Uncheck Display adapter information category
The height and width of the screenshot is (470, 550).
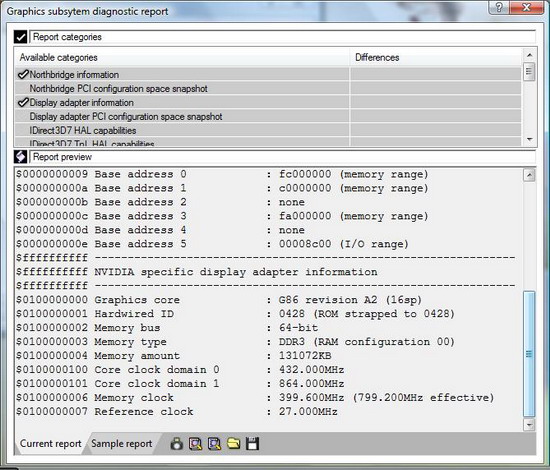click(x=23, y=102)
